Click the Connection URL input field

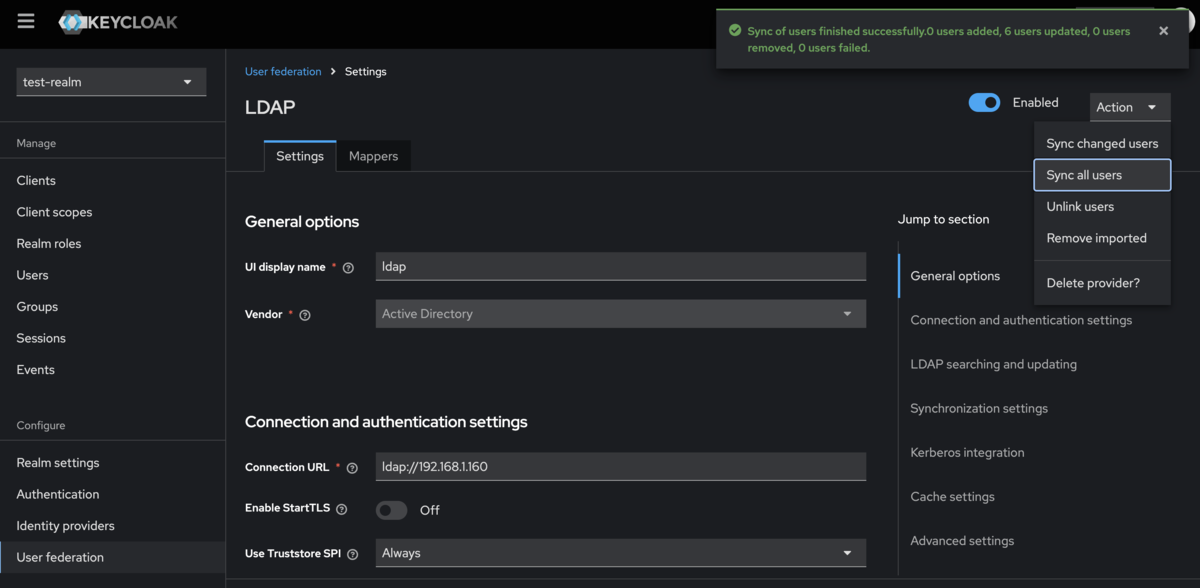coord(620,466)
